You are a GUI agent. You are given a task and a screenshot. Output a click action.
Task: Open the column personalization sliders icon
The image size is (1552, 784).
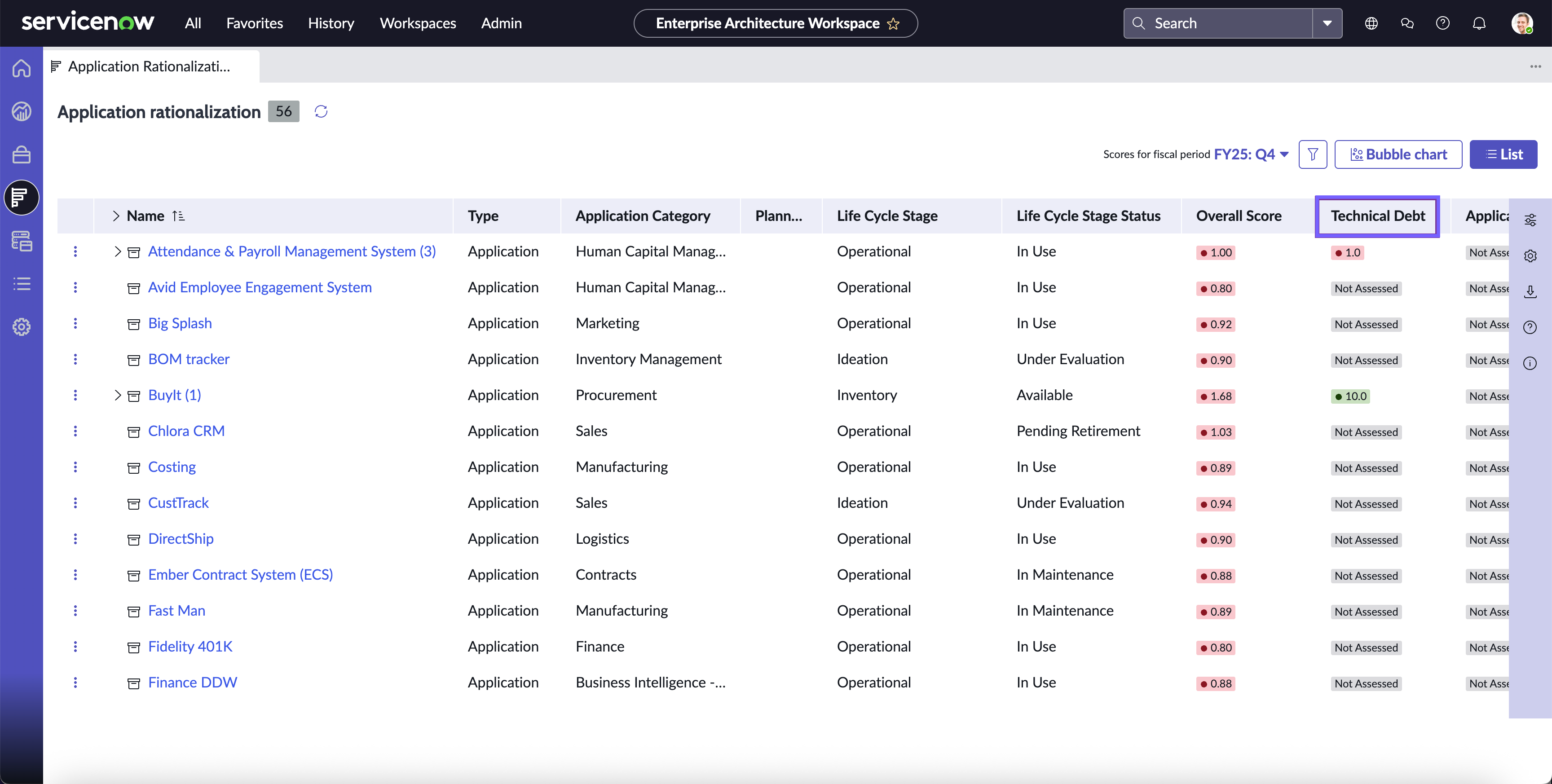pos(1530,220)
